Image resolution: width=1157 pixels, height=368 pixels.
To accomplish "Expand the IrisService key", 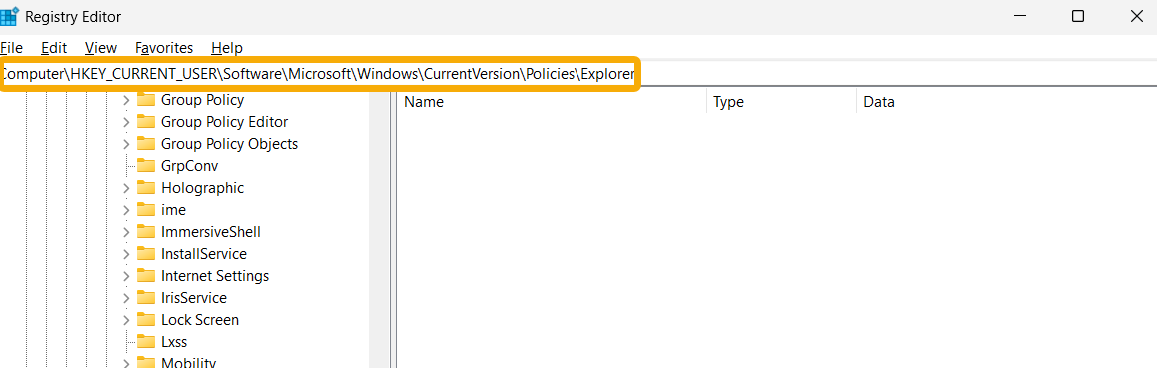I will point(126,299).
